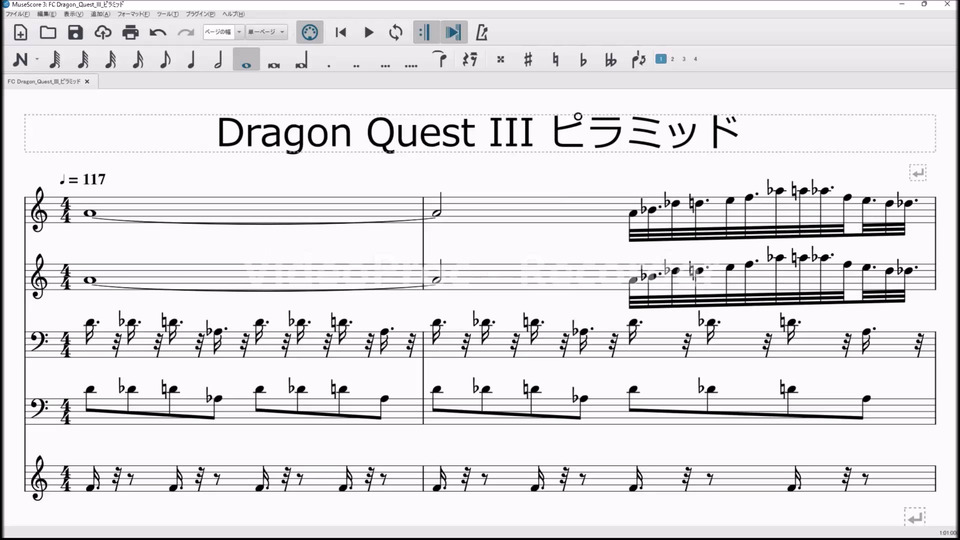Select treble clef of the top staff
The height and width of the screenshot is (540, 960).
(x=39, y=210)
